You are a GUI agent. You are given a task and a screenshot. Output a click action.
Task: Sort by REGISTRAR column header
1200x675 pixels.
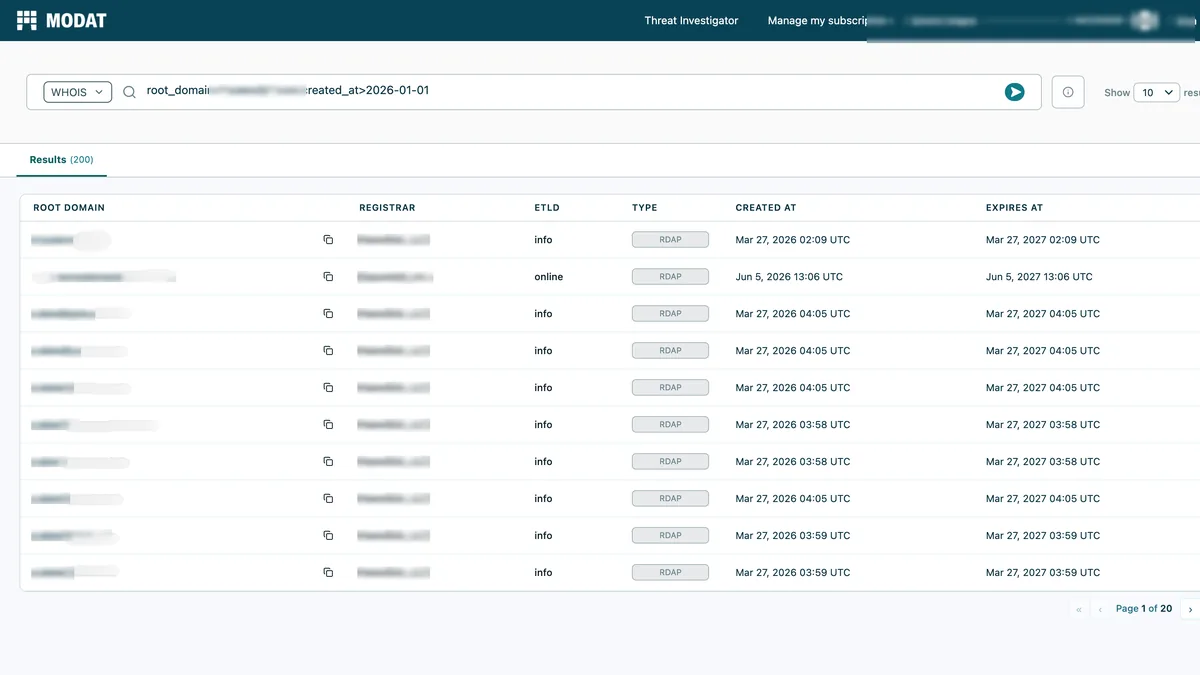pos(387,208)
